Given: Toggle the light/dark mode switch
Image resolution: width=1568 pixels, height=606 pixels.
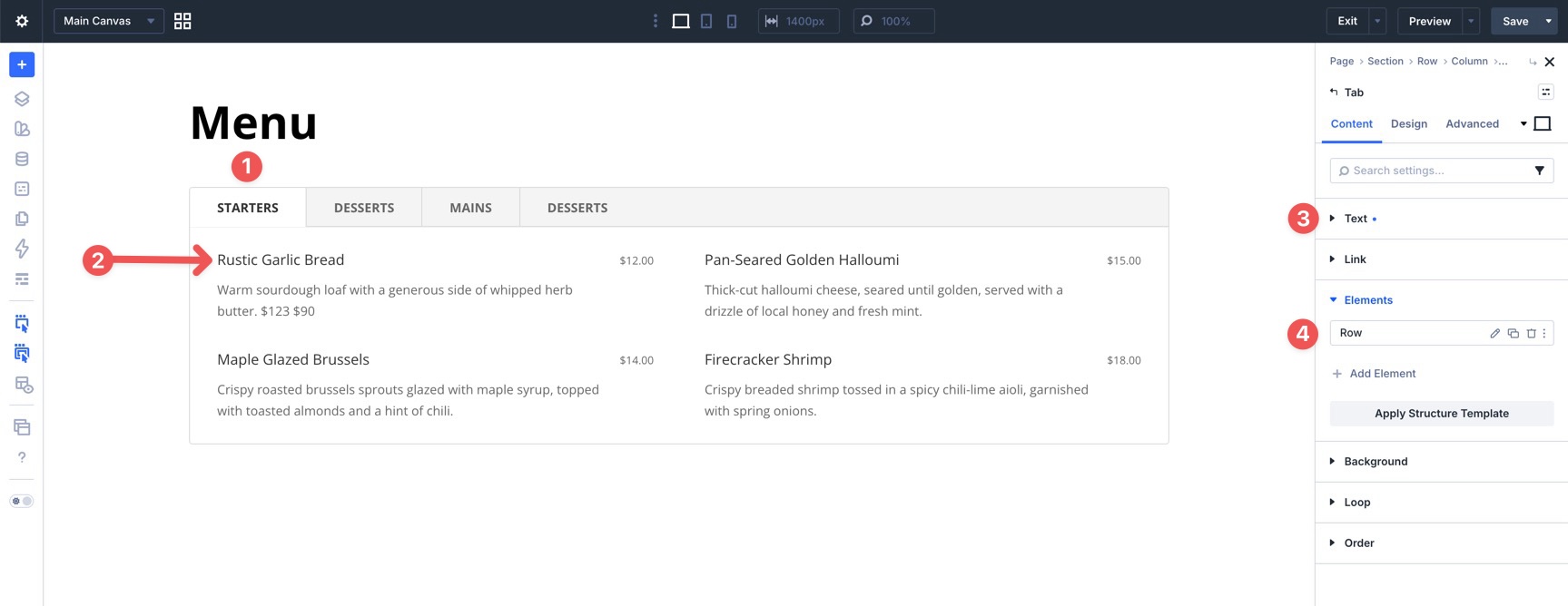Looking at the screenshot, I should coord(22,501).
